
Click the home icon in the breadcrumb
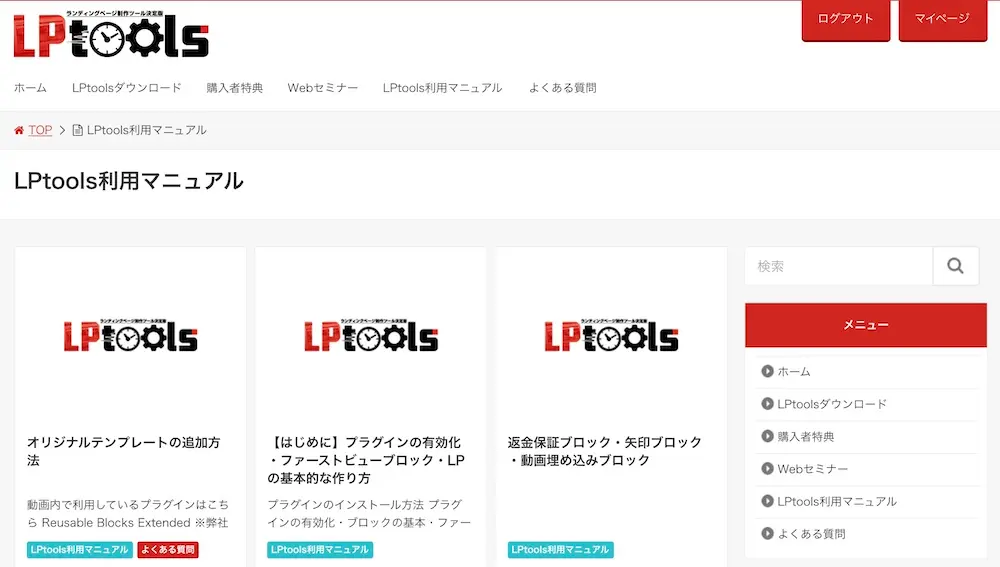point(19,130)
